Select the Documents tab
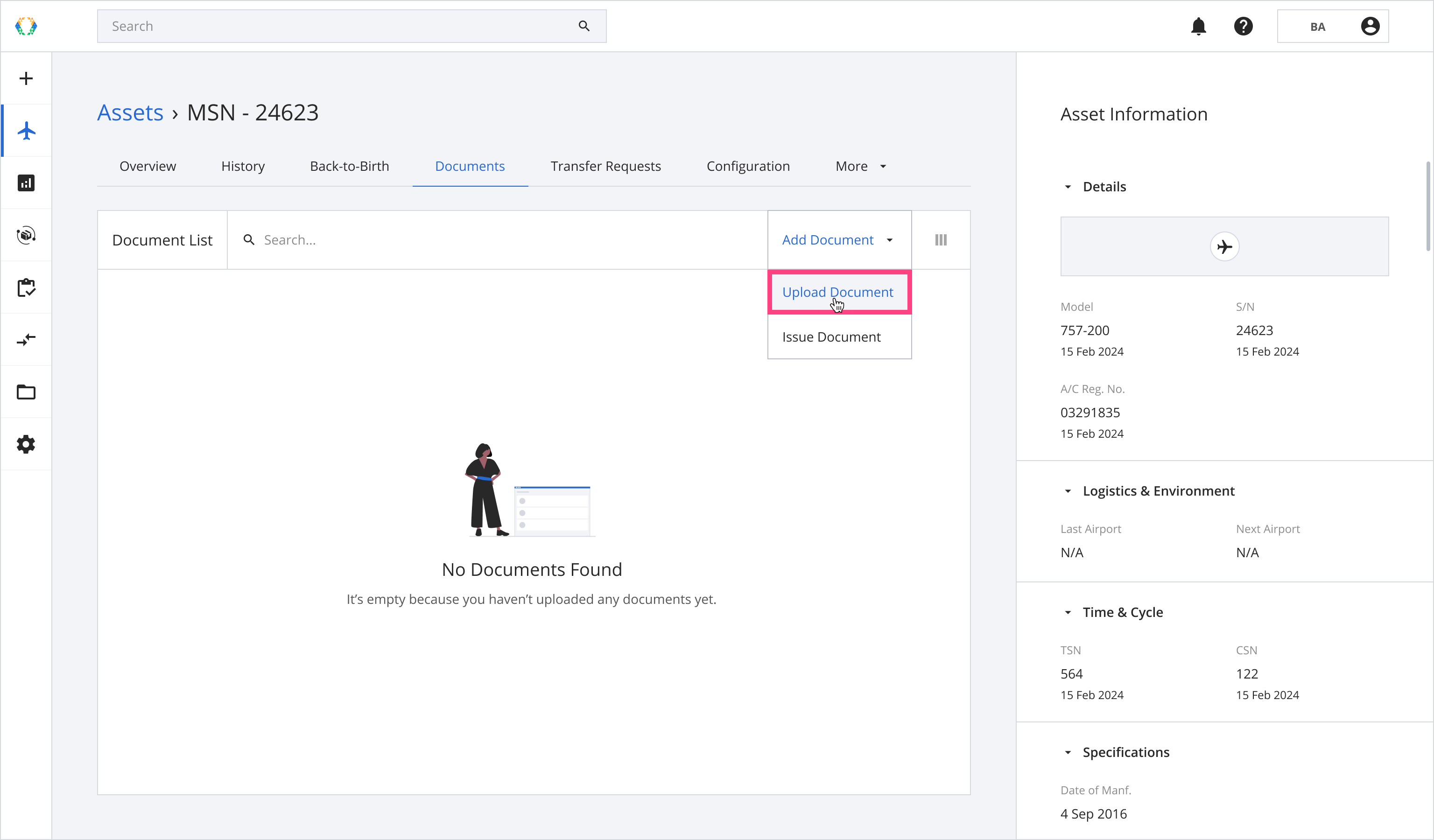This screenshot has height=840, width=1434. point(470,166)
